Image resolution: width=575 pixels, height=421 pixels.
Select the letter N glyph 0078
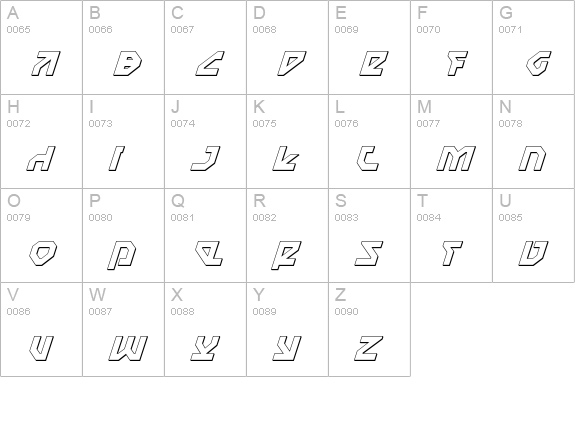[533, 141]
